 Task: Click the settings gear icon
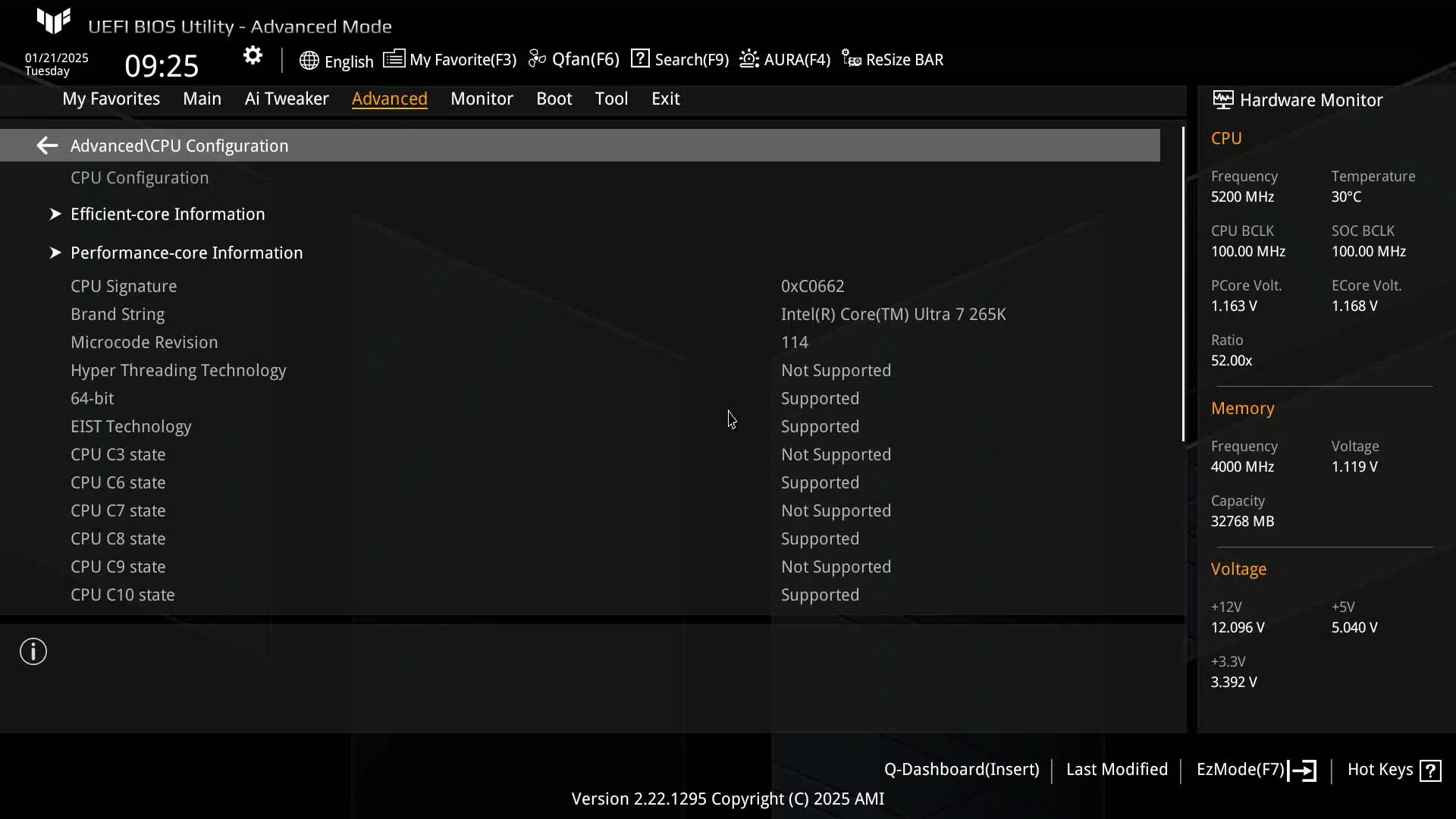[x=253, y=56]
